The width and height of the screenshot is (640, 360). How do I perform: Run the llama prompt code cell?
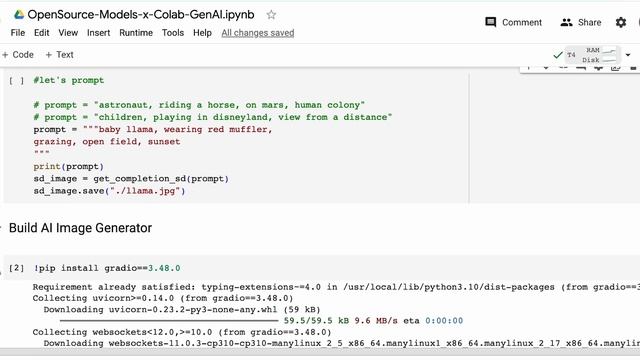[16, 81]
